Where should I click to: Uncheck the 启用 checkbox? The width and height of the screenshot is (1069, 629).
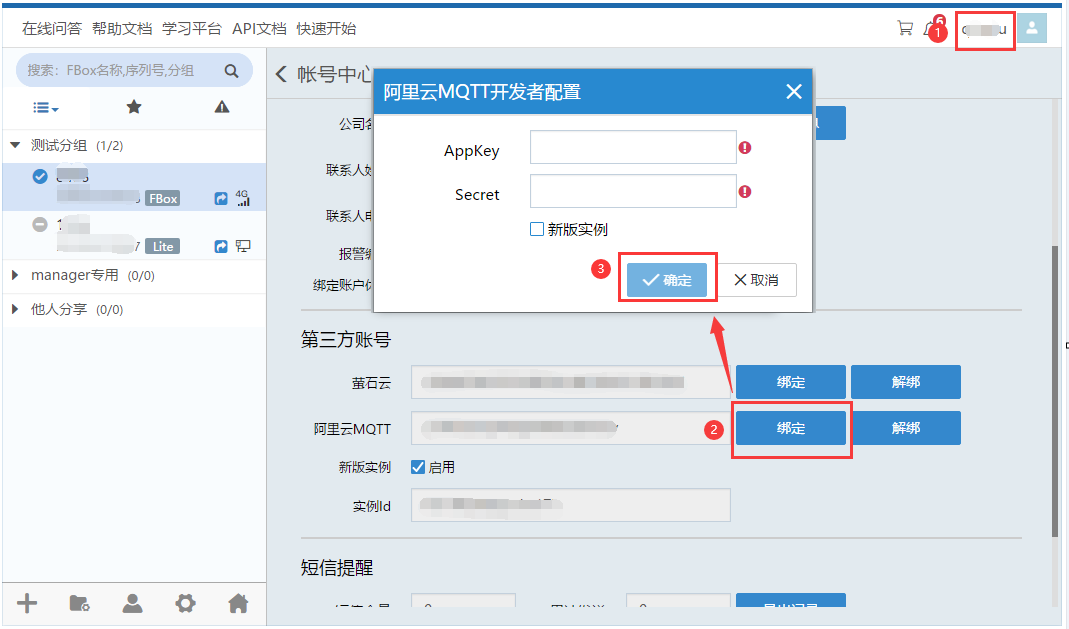418,467
